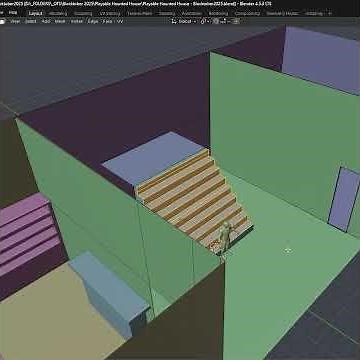Open the UV menu
The image size is (360, 360).
click(x=120, y=21)
